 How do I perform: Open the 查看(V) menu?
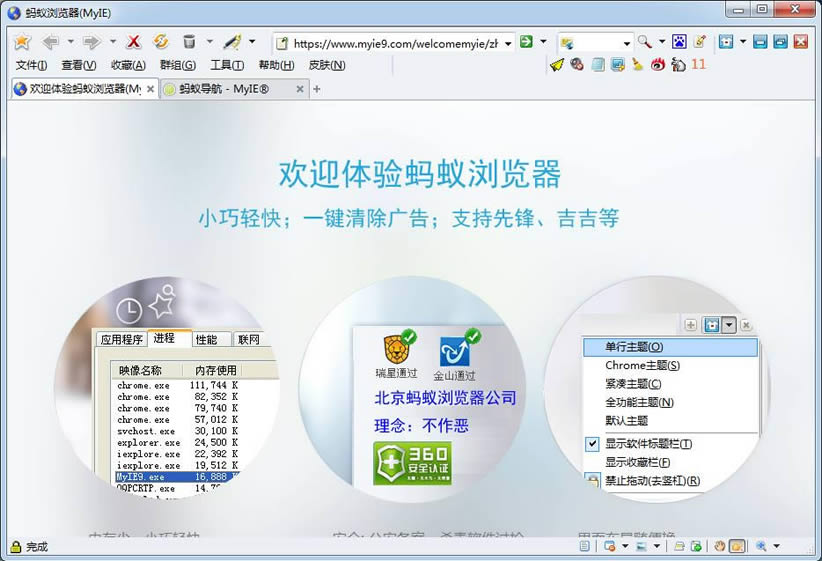[79, 65]
